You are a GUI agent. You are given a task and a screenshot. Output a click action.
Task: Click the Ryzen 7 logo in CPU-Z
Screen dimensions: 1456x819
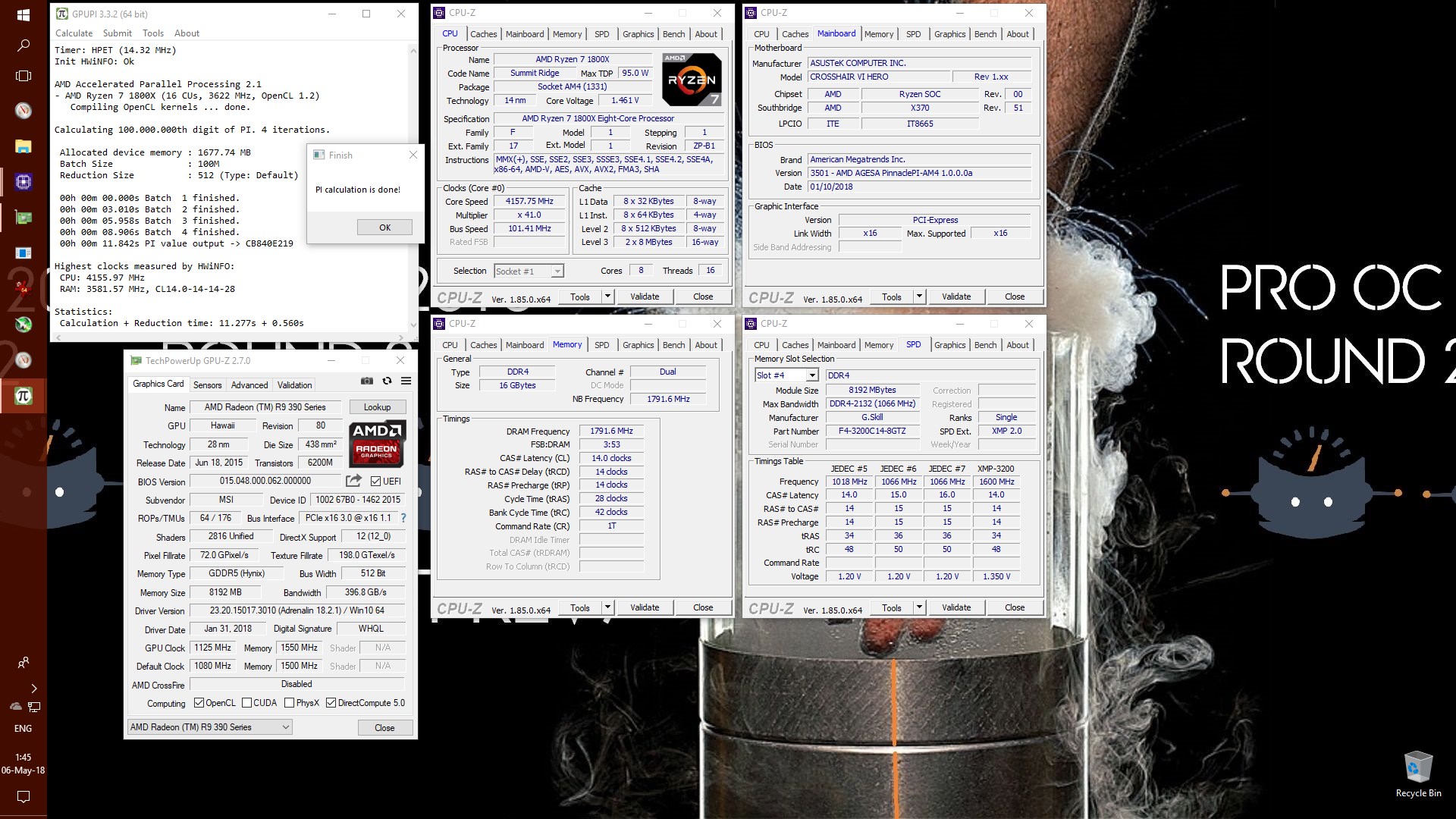click(692, 79)
